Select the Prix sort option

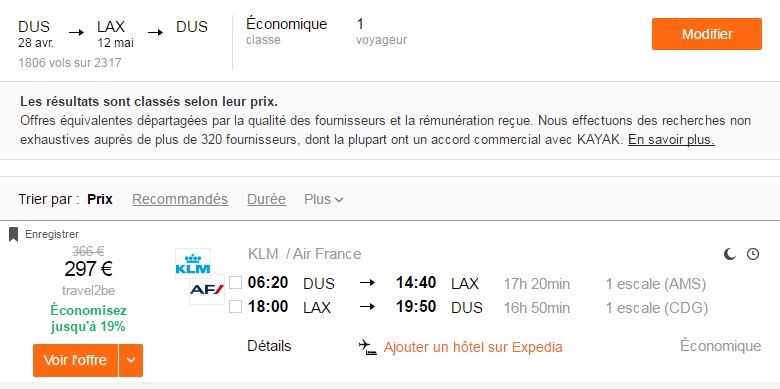100,199
